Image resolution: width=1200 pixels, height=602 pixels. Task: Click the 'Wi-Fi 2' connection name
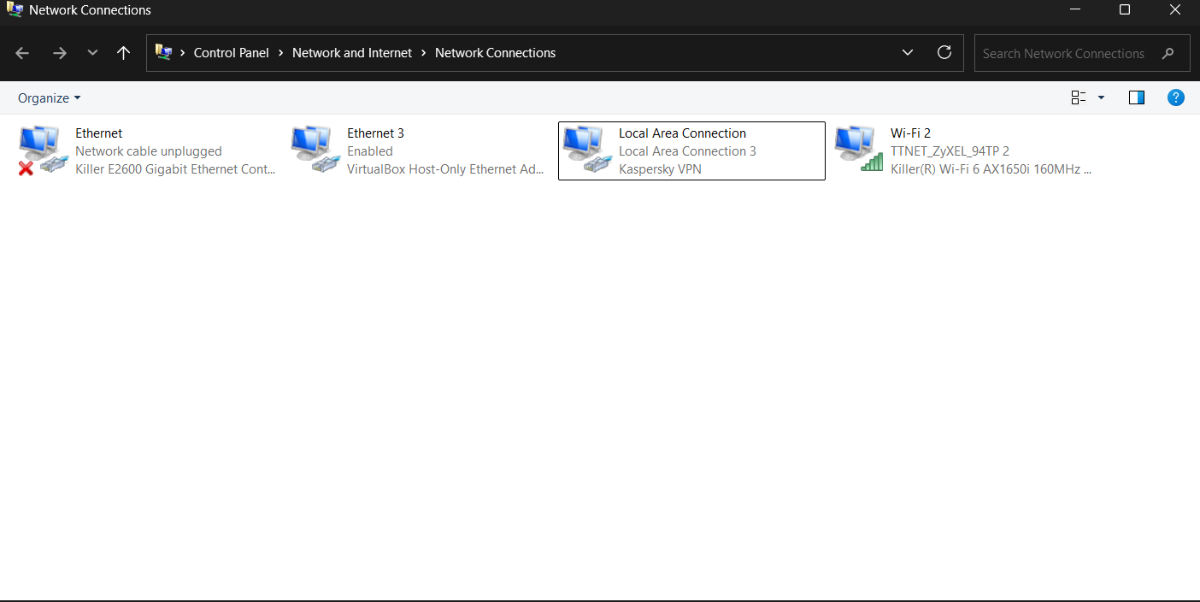tap(911, 133)
